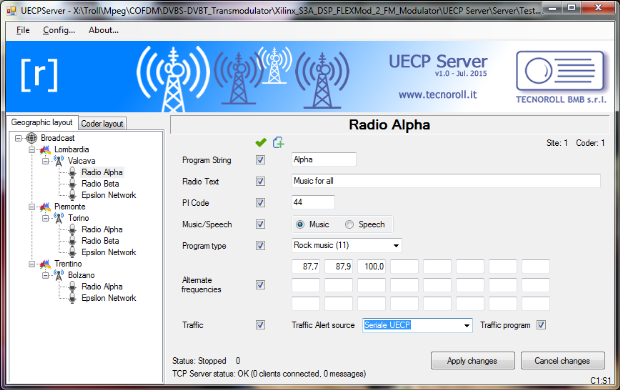The image size is (620, 390).
Task: Click the Radio Text input field
Action: coord(446,181)
